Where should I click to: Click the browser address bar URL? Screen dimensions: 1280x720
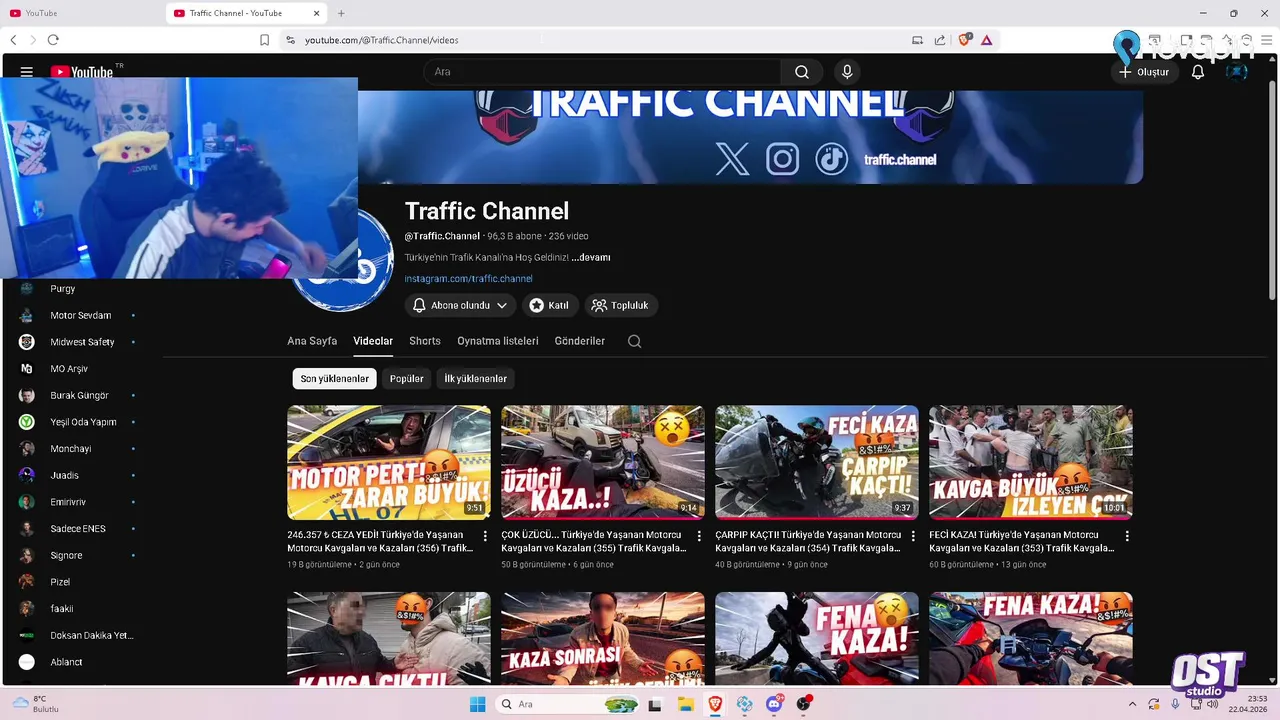pos(381,40)
